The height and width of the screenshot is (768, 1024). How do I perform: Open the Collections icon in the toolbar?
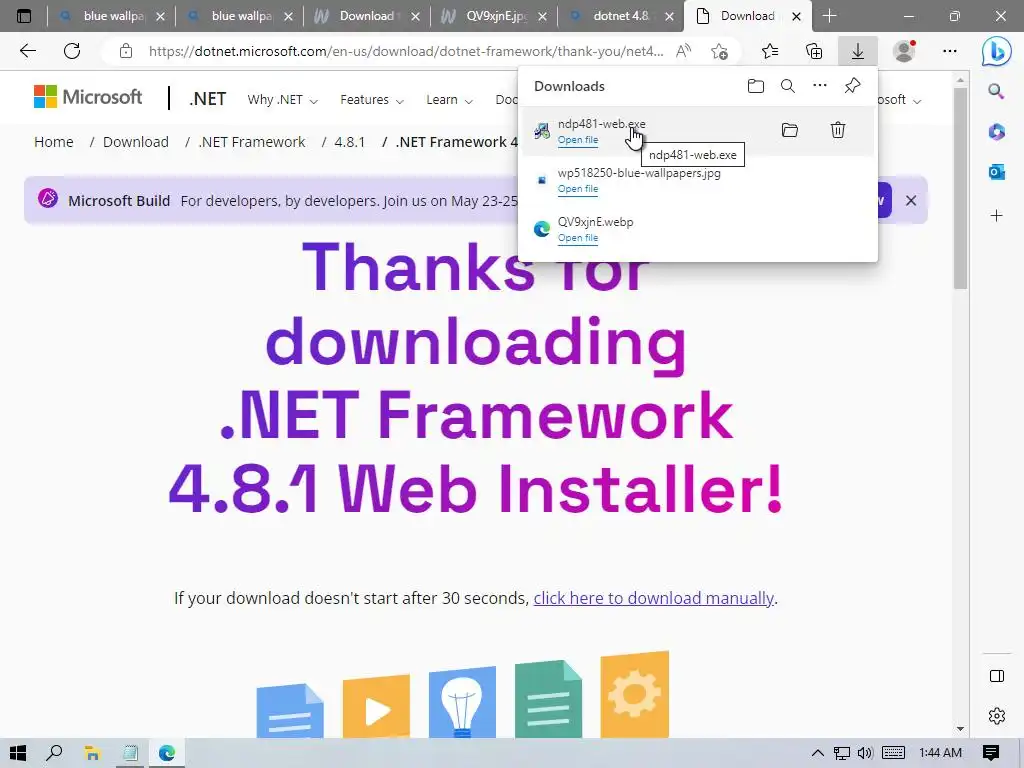[814, 51]
